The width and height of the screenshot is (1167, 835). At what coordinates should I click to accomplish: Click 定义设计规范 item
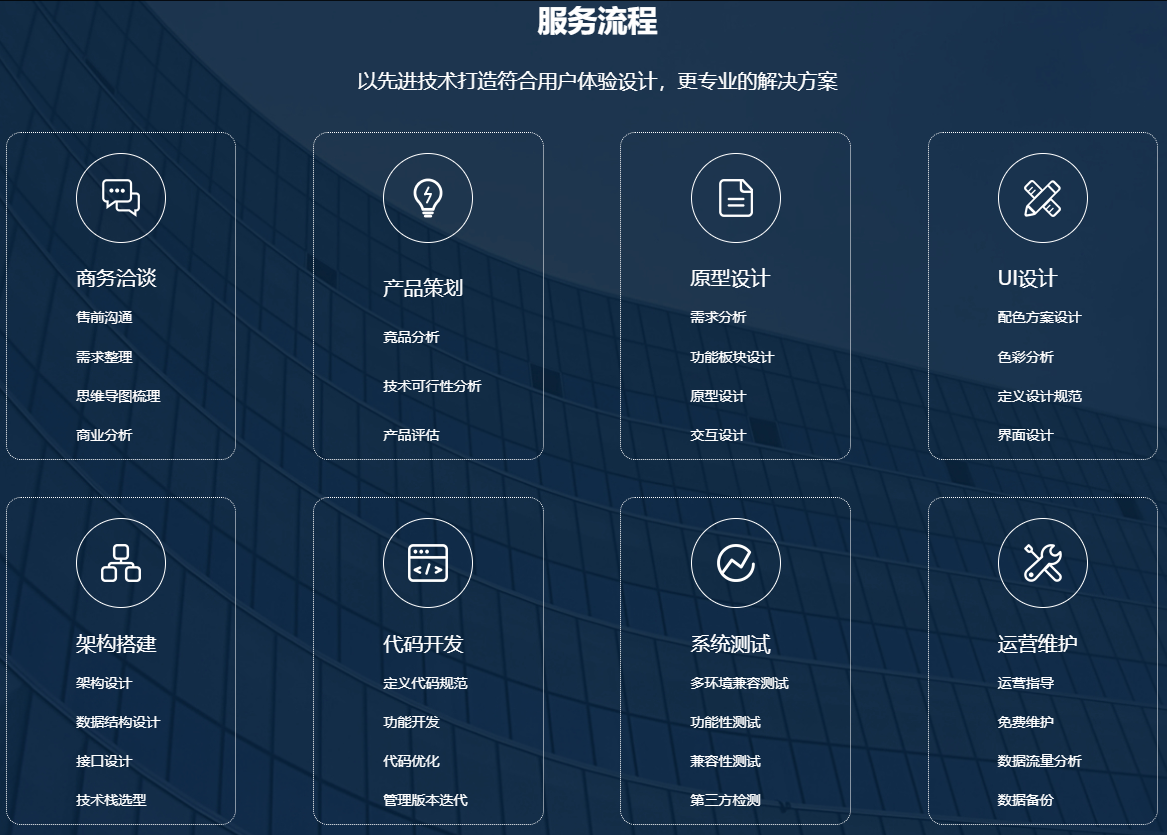click(x=1040, y=396)
